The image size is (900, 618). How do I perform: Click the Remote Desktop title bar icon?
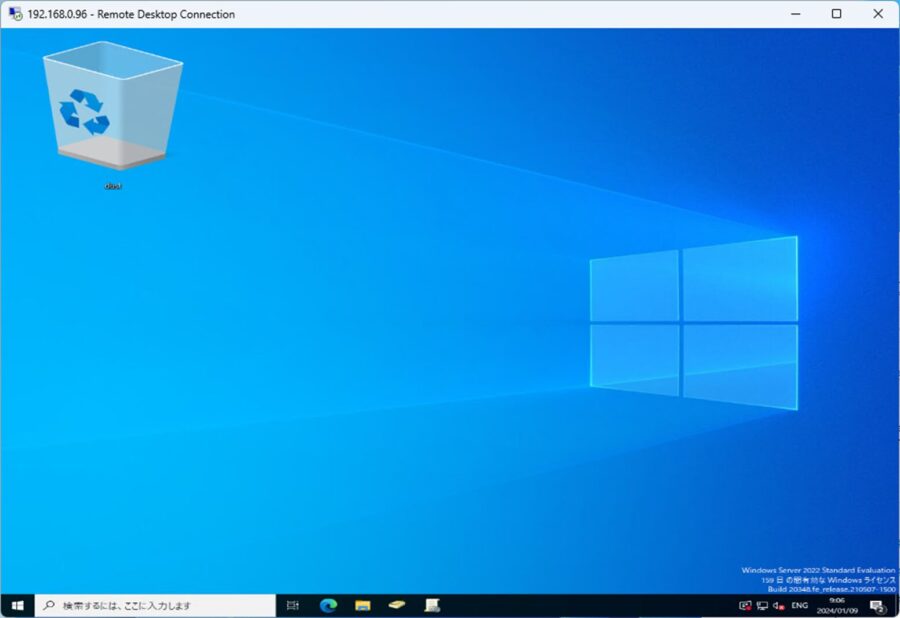pyautogui.click(x=15, y=14)
